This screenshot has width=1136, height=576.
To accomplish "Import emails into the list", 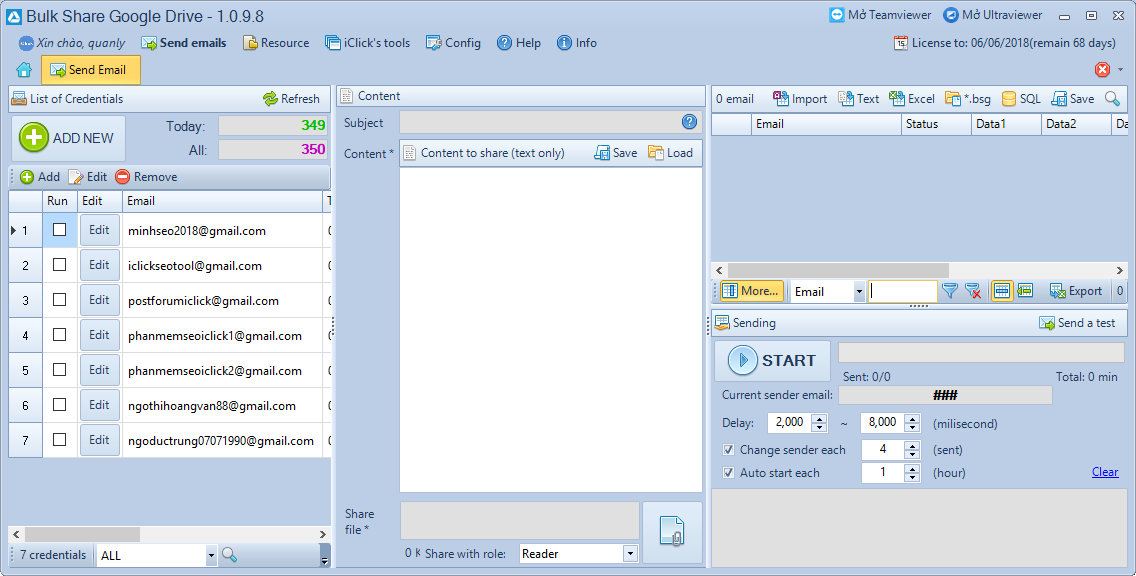I will point(800,99).
